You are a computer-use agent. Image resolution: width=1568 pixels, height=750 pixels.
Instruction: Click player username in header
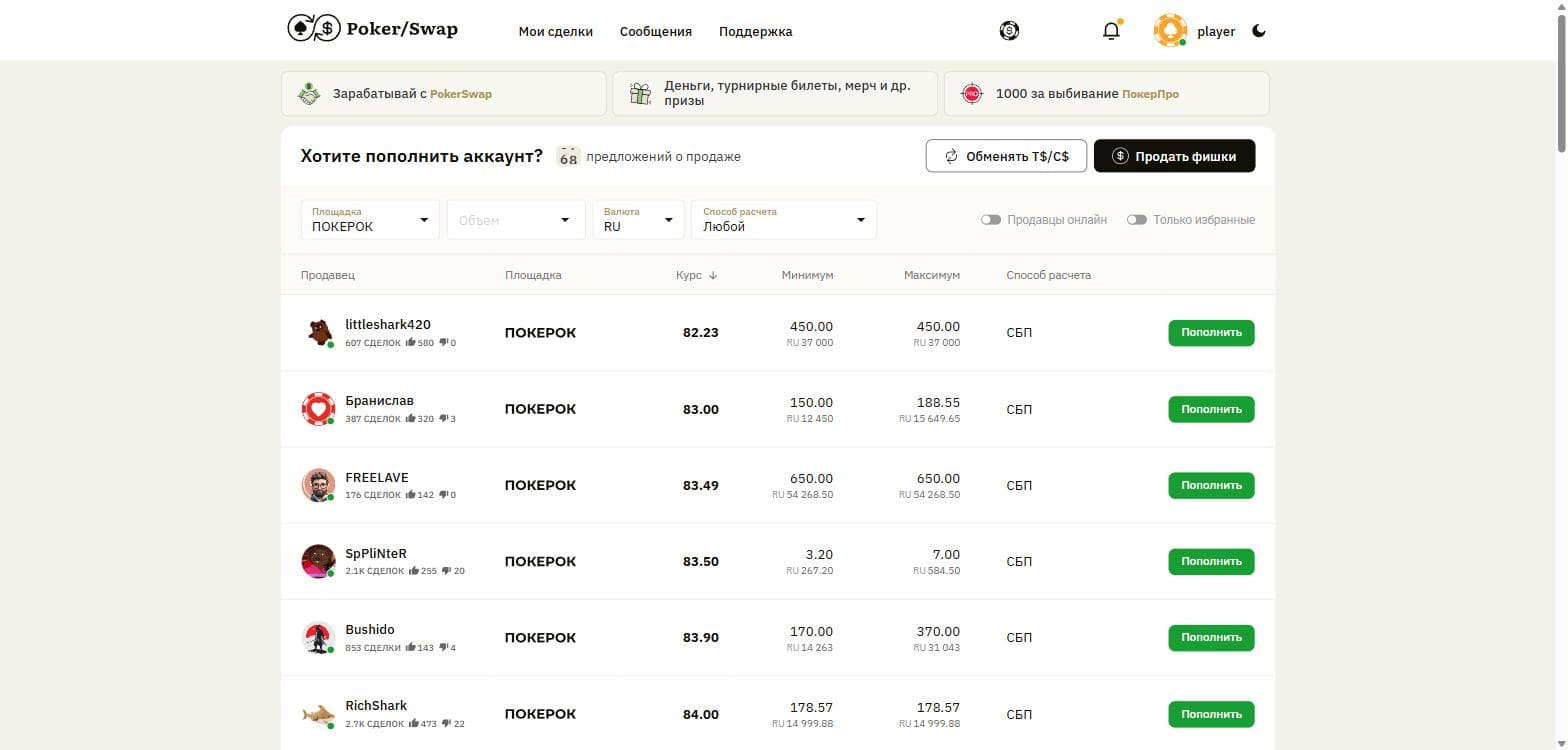coord(1216,31)
